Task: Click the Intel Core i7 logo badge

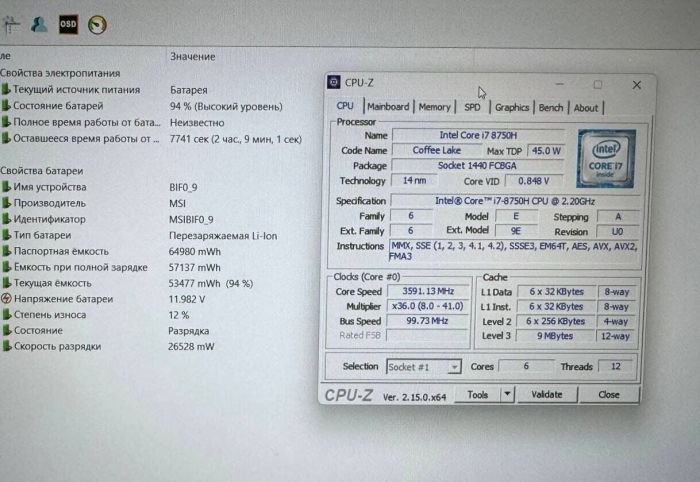Action: [x=606, y=158]
